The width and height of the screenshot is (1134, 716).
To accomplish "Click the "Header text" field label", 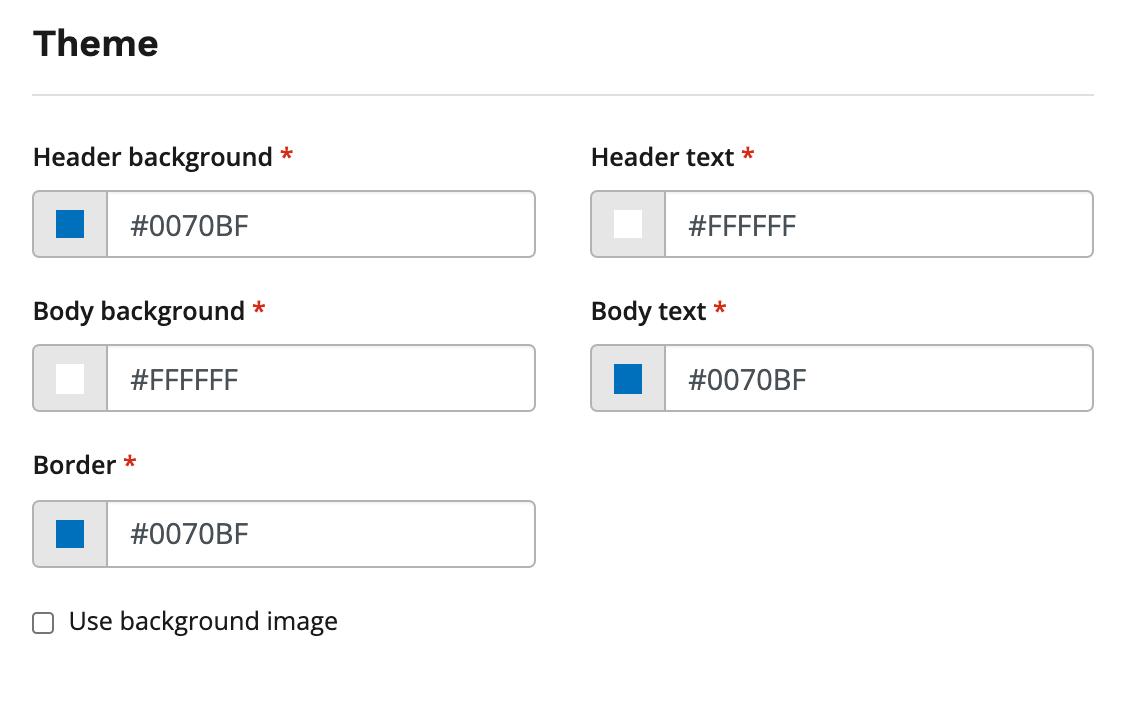I will [662, 158].
